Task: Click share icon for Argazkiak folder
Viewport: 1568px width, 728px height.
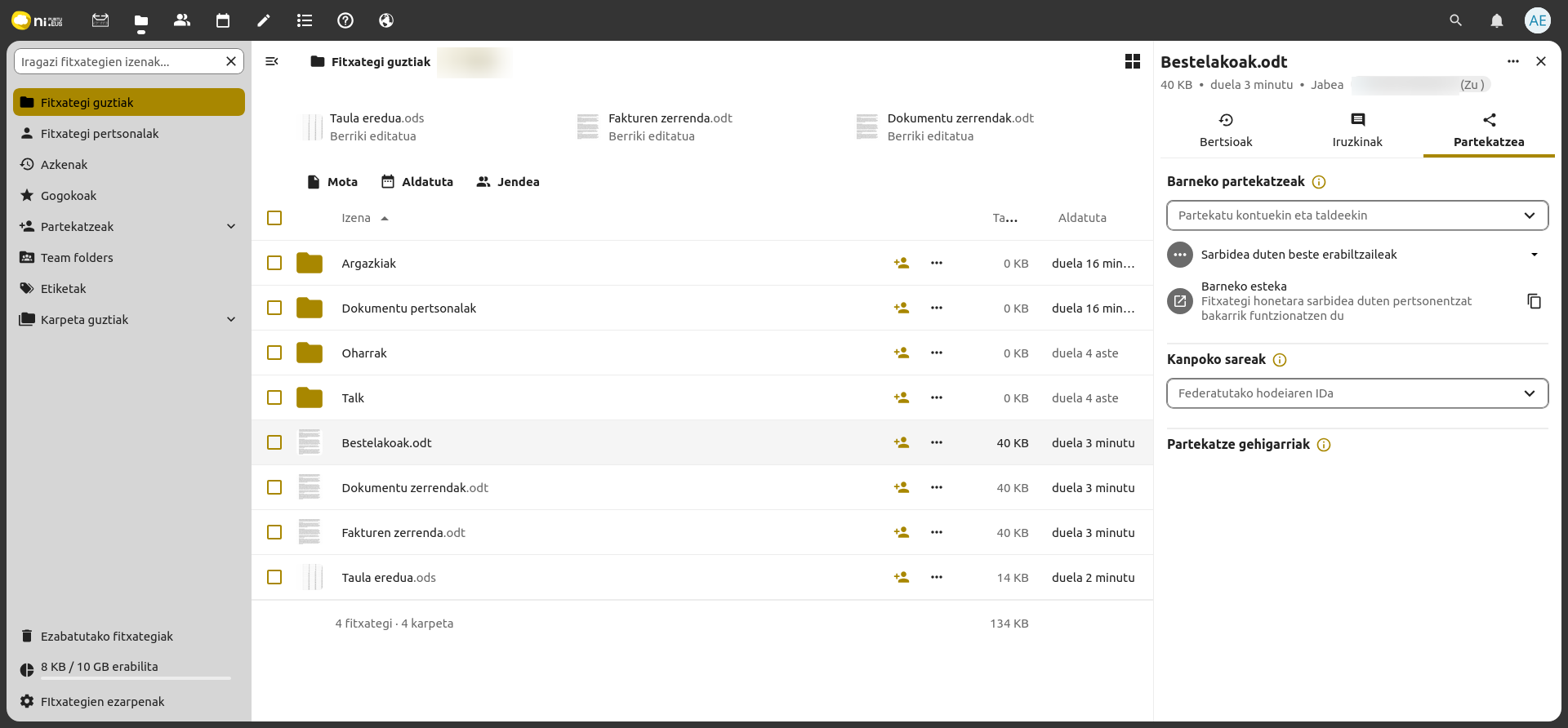Action: pyautogui.click(x=901, y=263)
